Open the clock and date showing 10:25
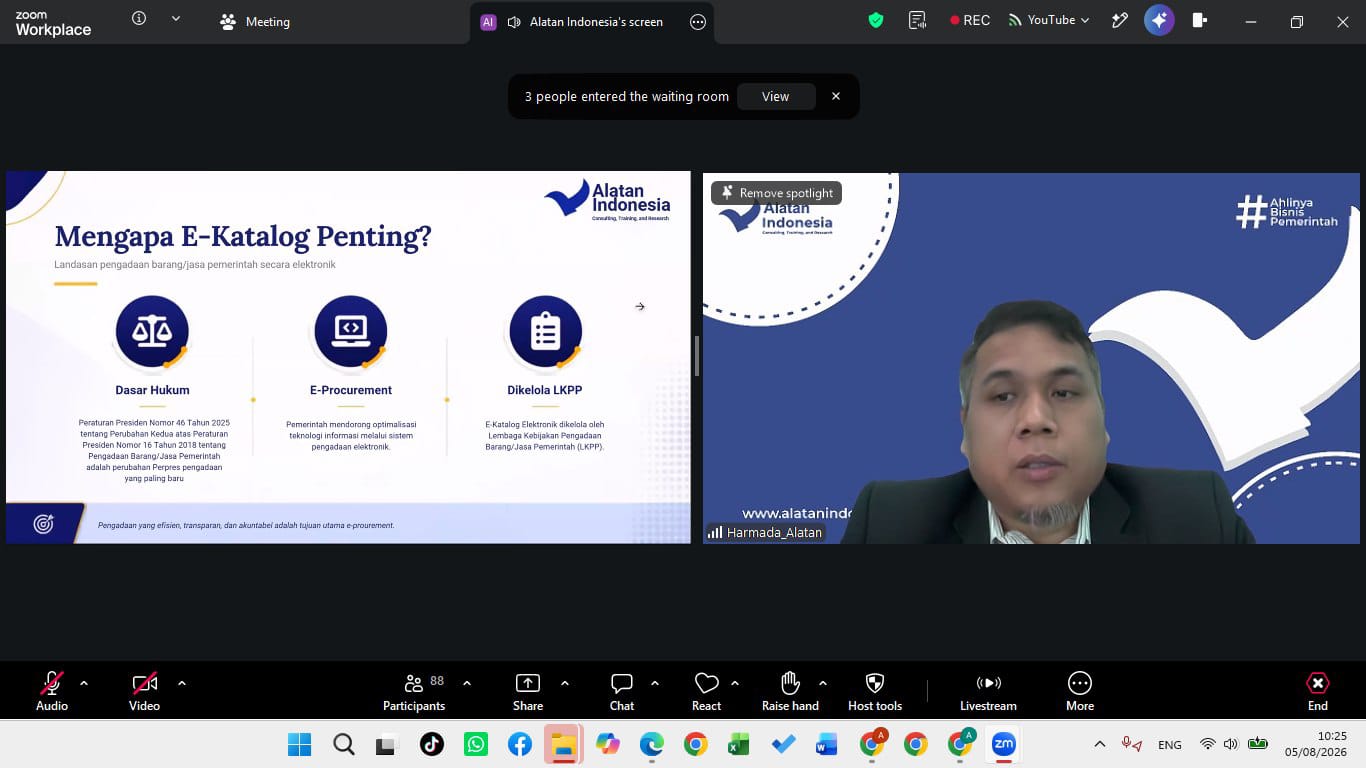This screenshot has height=768, width=1366. (x=1318, y=744)
